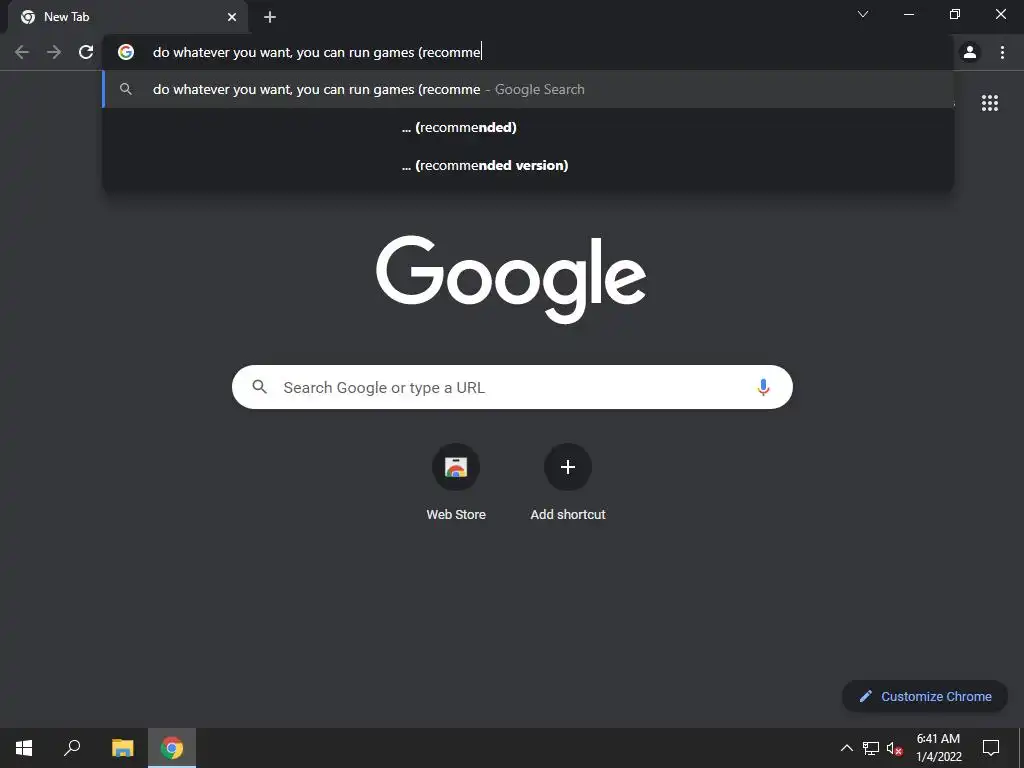Click into the address bar text
This screenshot has width=1024, height=768.
(x=317, y=52)
